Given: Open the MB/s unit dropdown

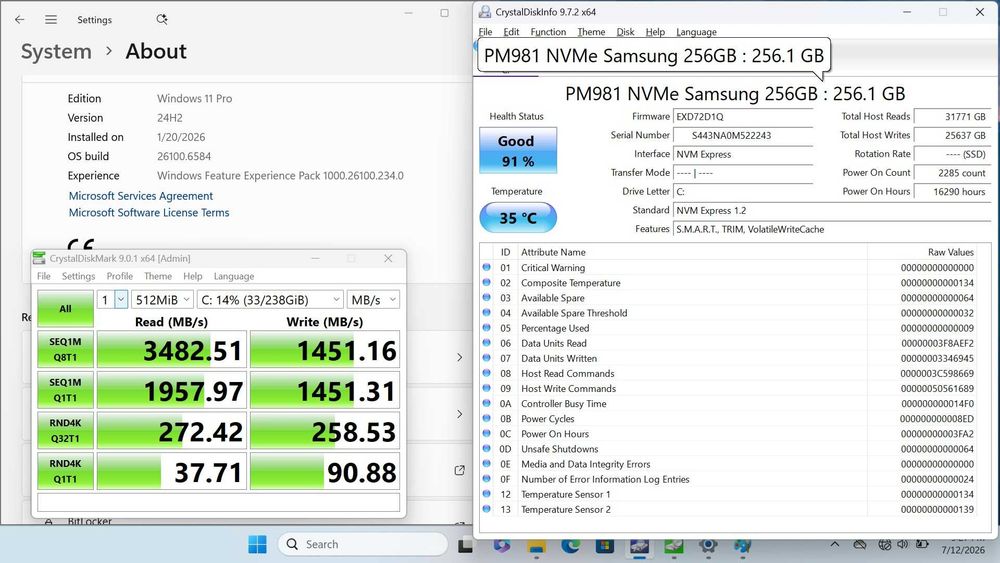Looking at the screenshot, I should coord(373,300).
